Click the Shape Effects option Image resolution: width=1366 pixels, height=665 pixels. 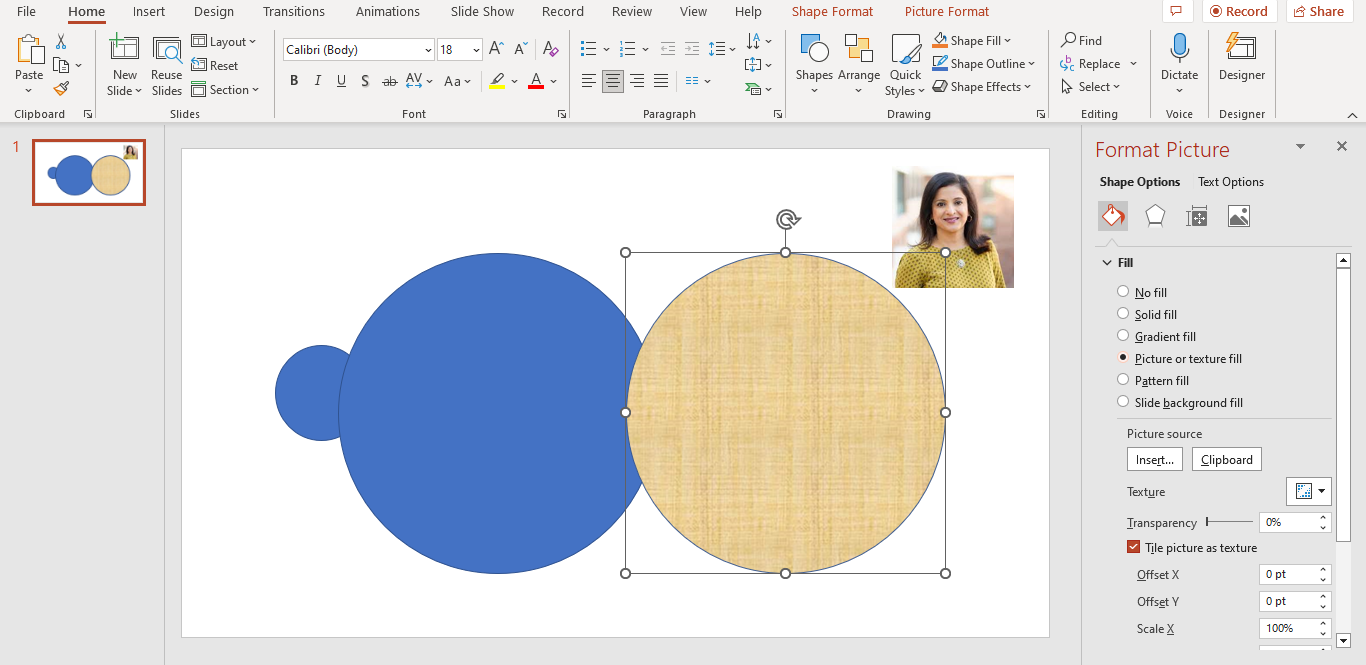click(x=983, y=86)
